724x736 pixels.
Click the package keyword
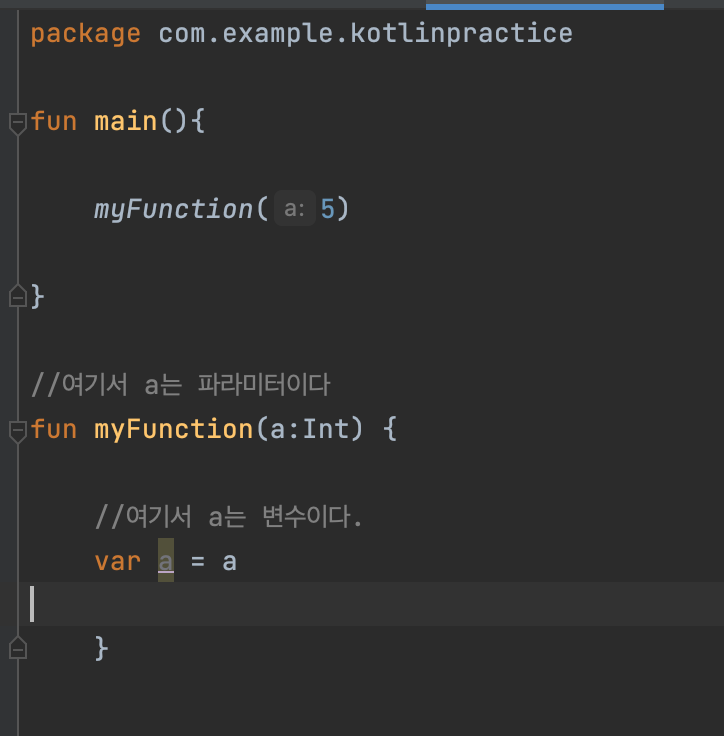click(85, 34)
